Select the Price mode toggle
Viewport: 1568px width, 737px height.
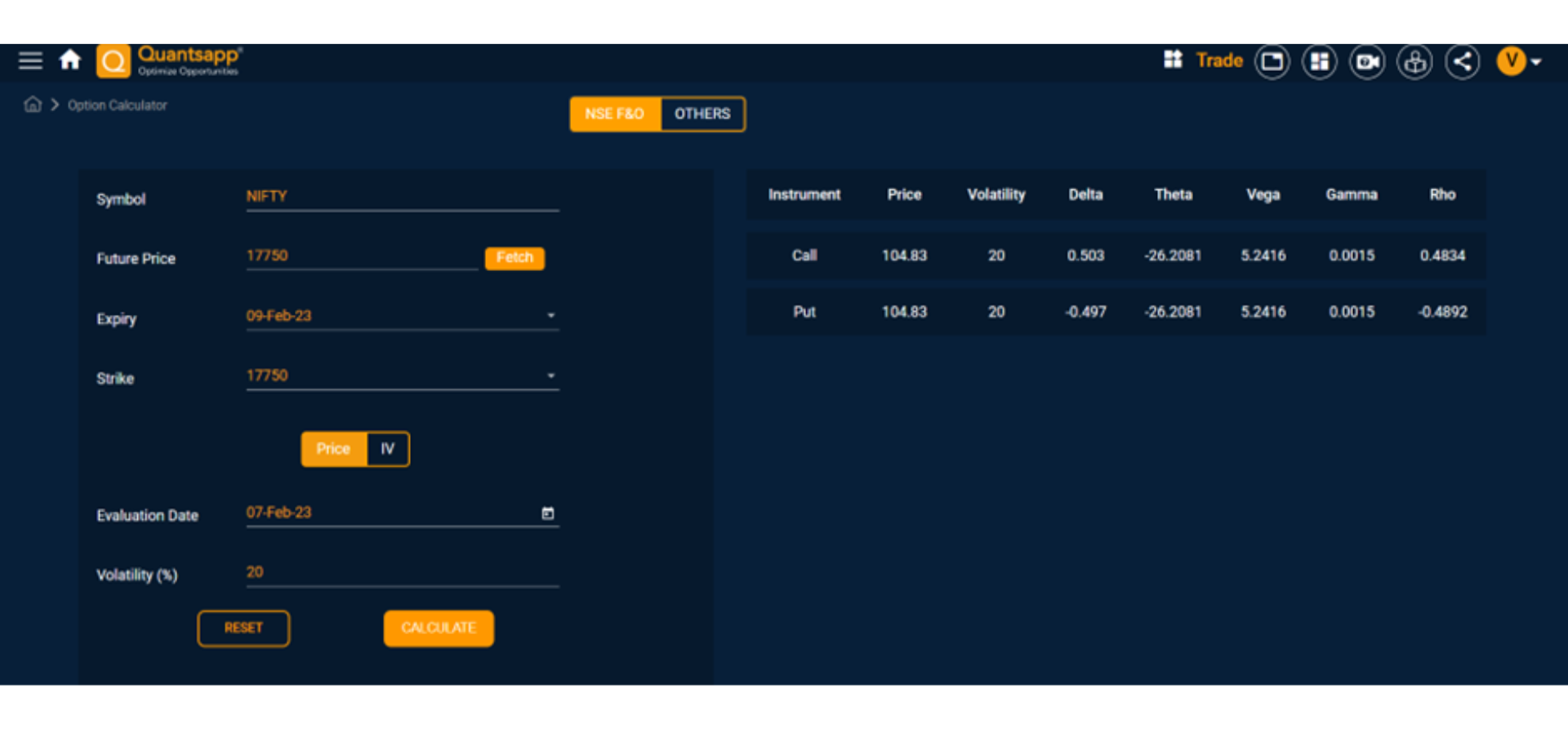tap(334, 449)
